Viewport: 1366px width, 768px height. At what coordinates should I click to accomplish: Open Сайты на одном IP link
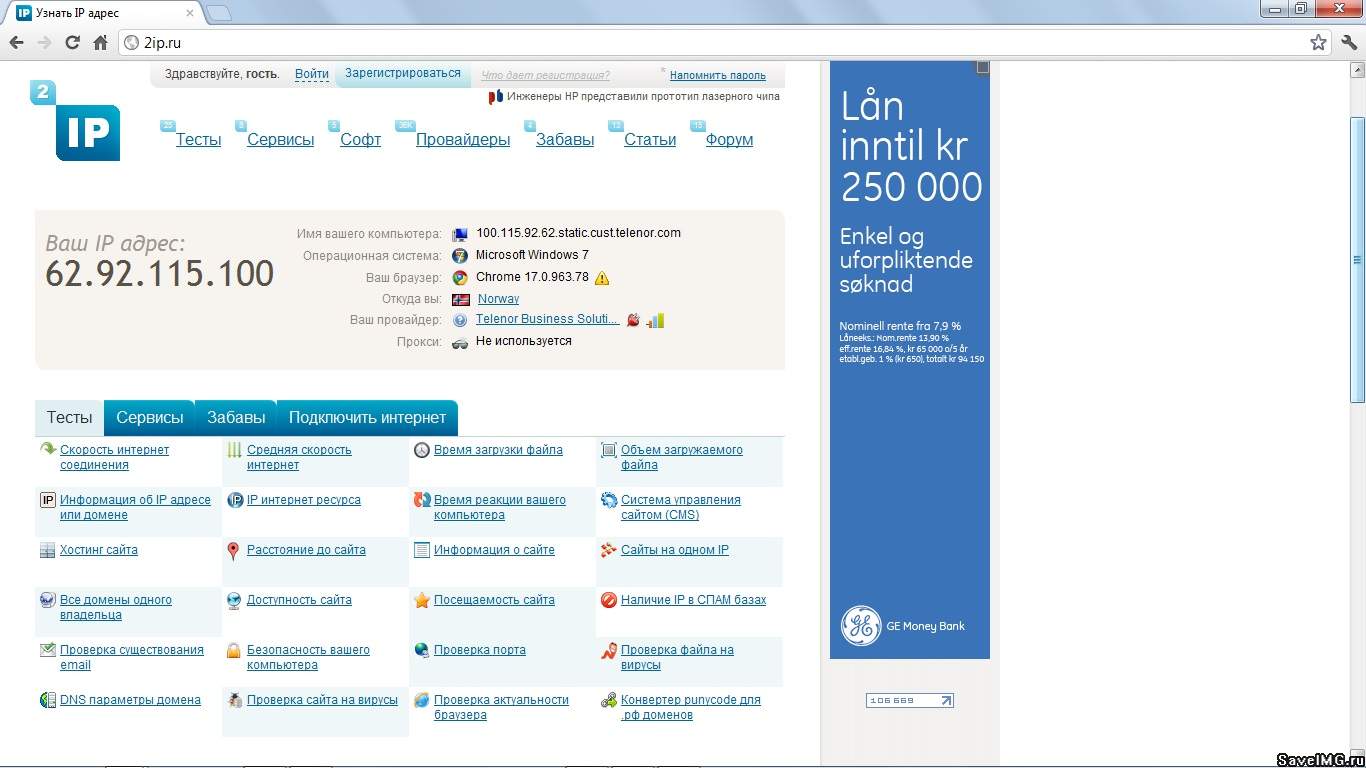674,550
